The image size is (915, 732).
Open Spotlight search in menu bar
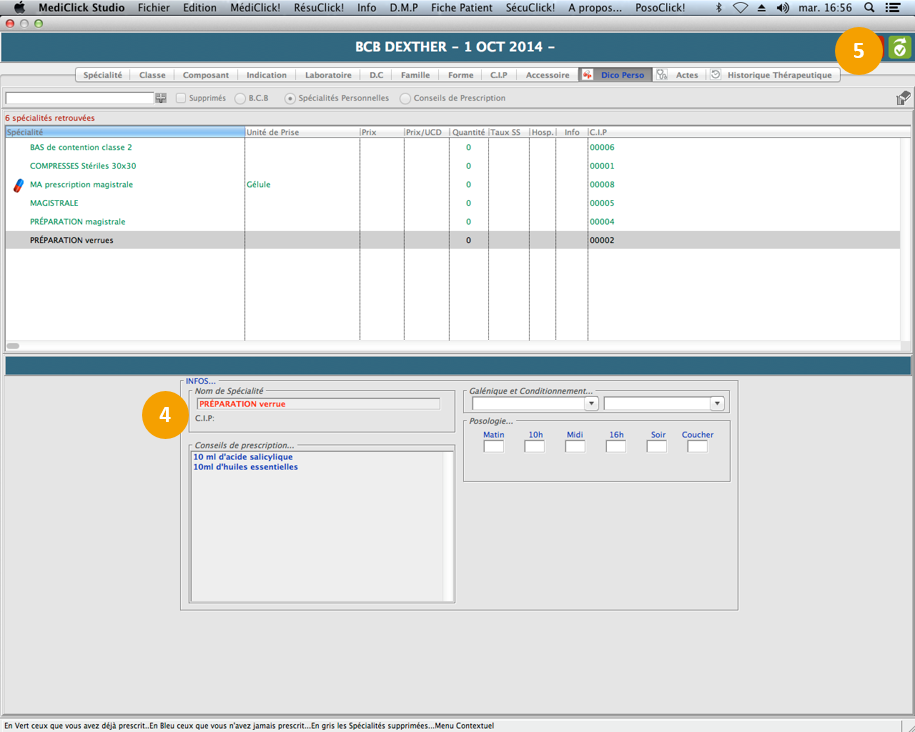(869, 8)
